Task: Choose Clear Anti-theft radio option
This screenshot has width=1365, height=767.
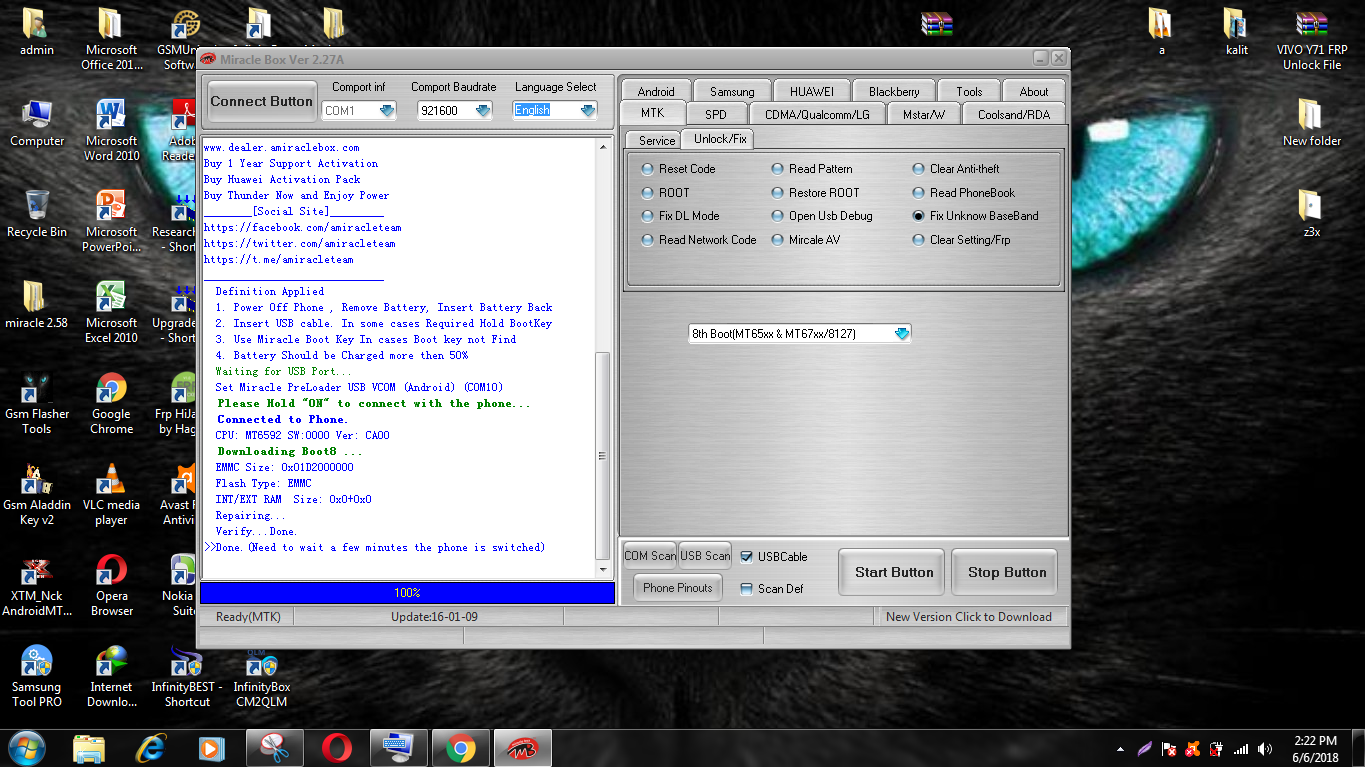Action: (x=956, y=169)
